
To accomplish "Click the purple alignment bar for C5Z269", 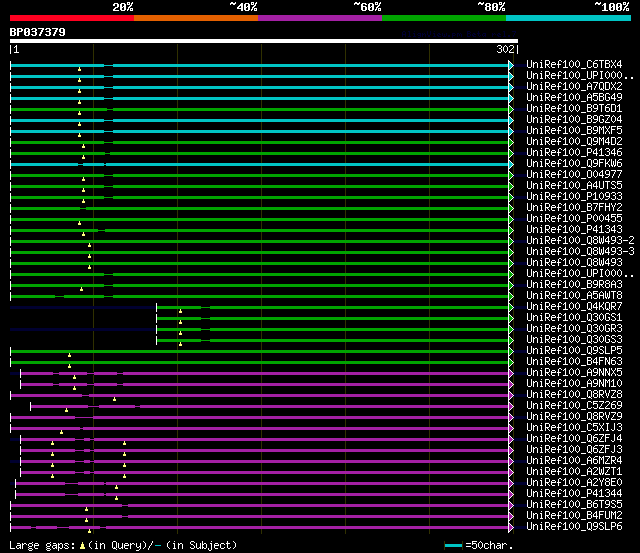I will 270,406.
